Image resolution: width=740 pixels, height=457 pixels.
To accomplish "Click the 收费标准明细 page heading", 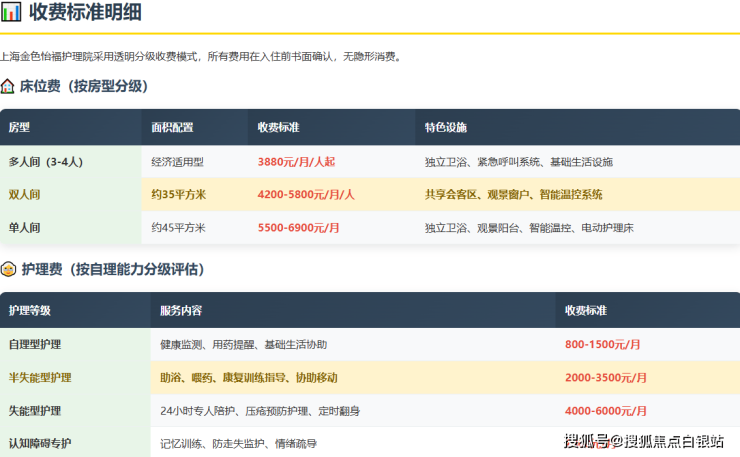I will [85, 14].
